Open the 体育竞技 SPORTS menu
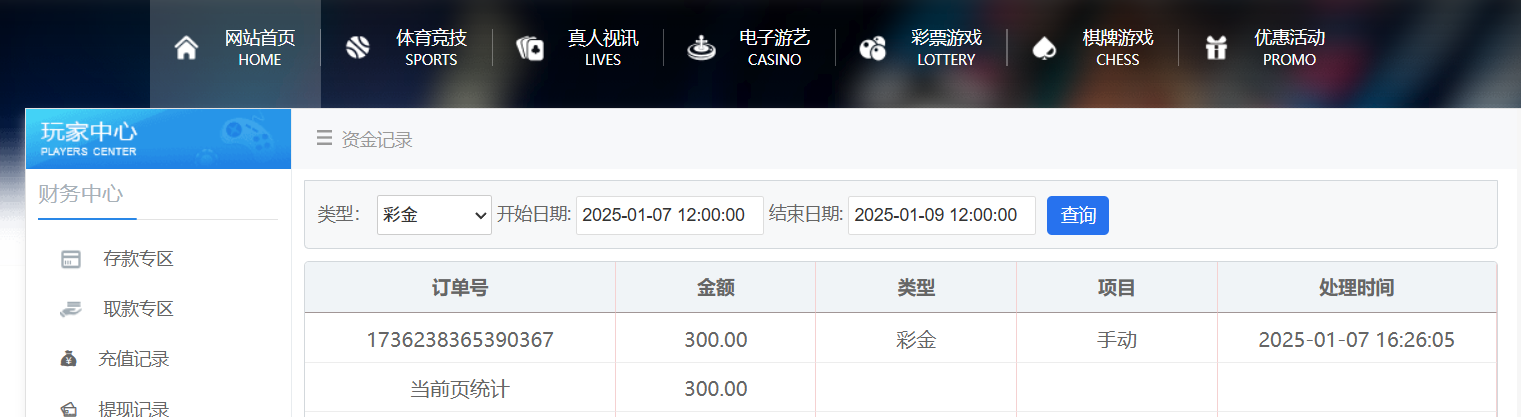Image resolution: width=1521 pixels, height=417 pixels. click(x=431, y=48)
